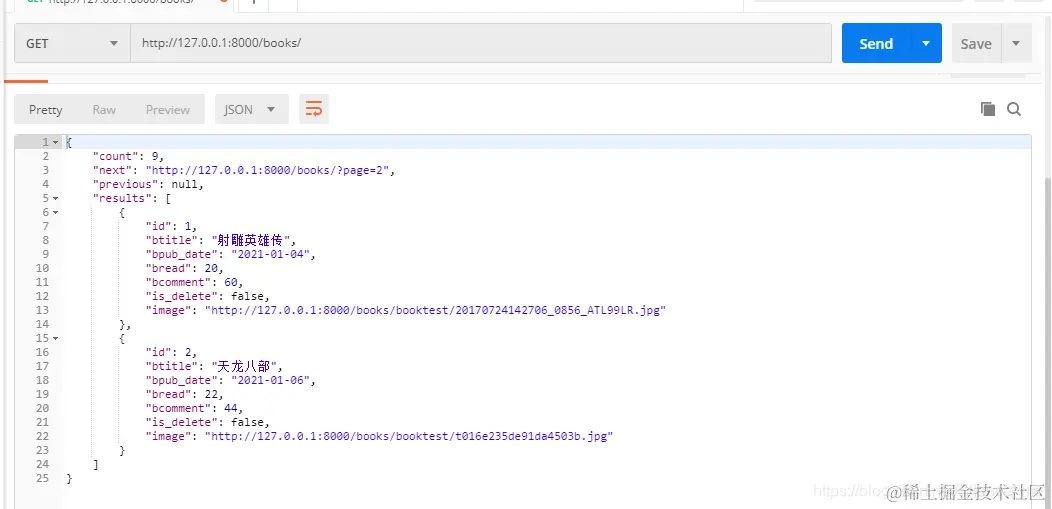The height and width of the screenshot is (509, 1052).
Task: Copy response with the copy icon
Action: click(x=988, y=109)
